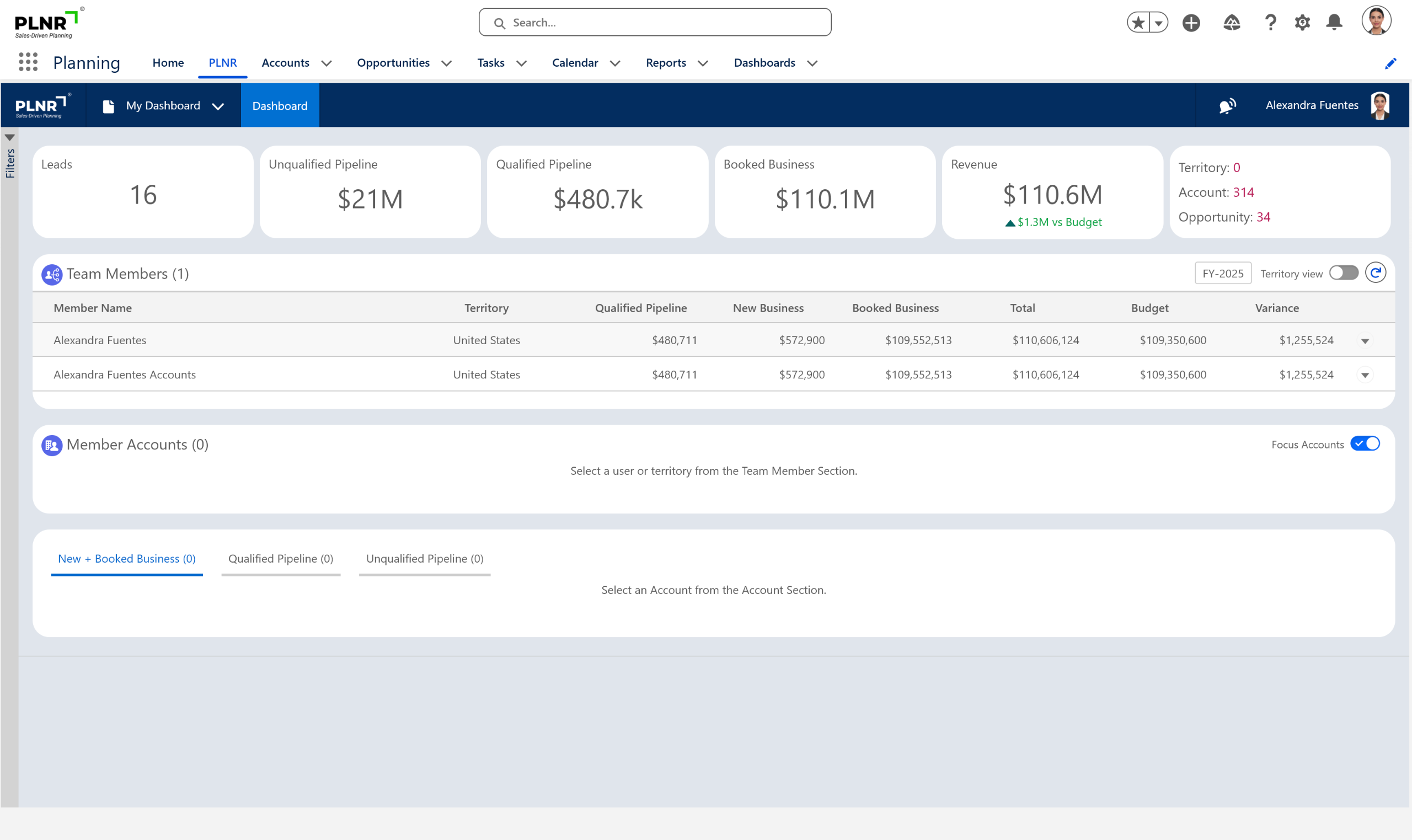
Task: Click the announcements megaphone icon
Action: tap(1227, 106)
